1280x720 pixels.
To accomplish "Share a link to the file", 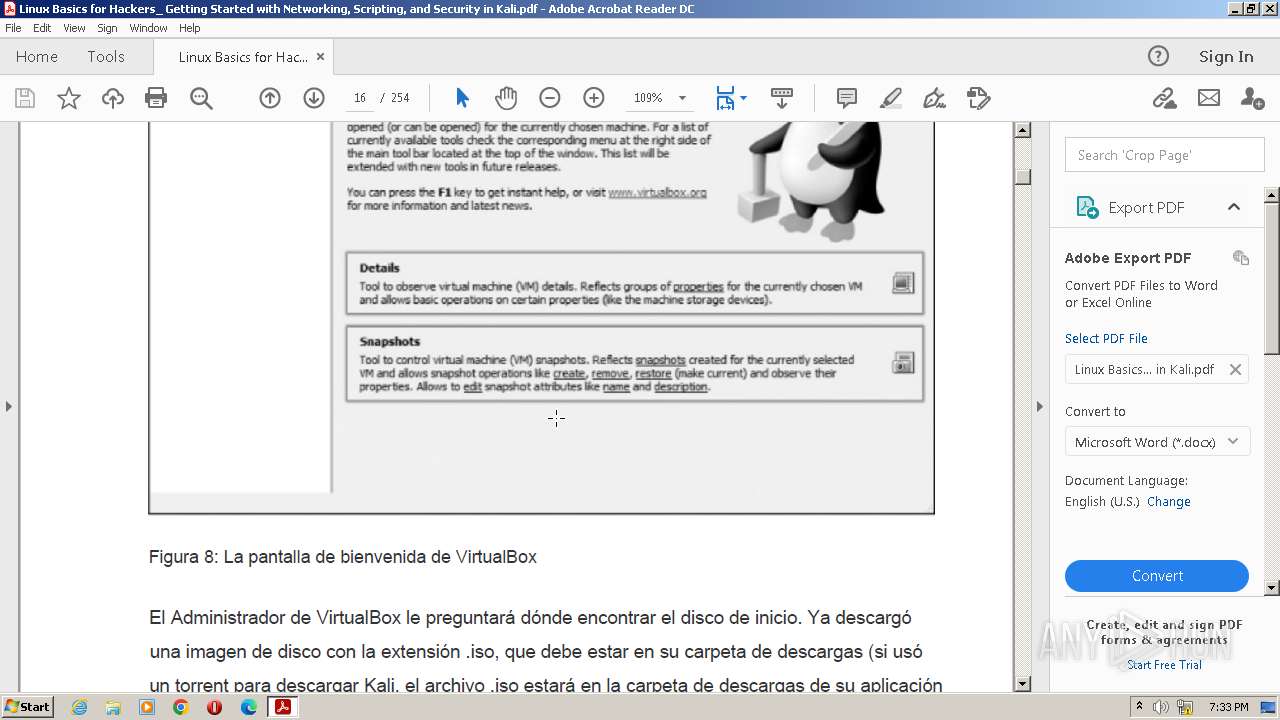I will [1164, 98].
